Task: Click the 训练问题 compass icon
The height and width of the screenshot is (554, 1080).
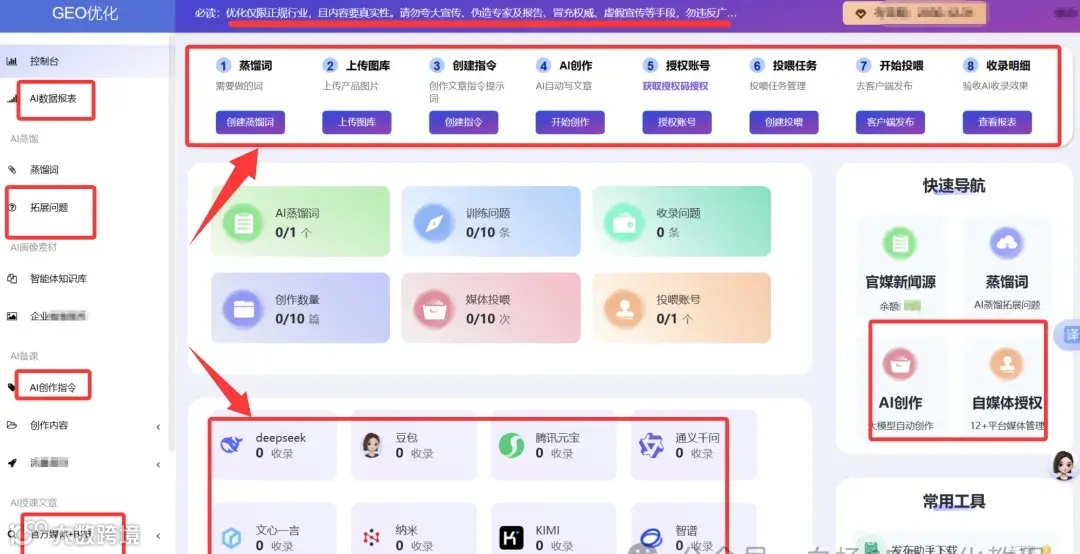Action: pyautogui.click(x=433, y=221)
